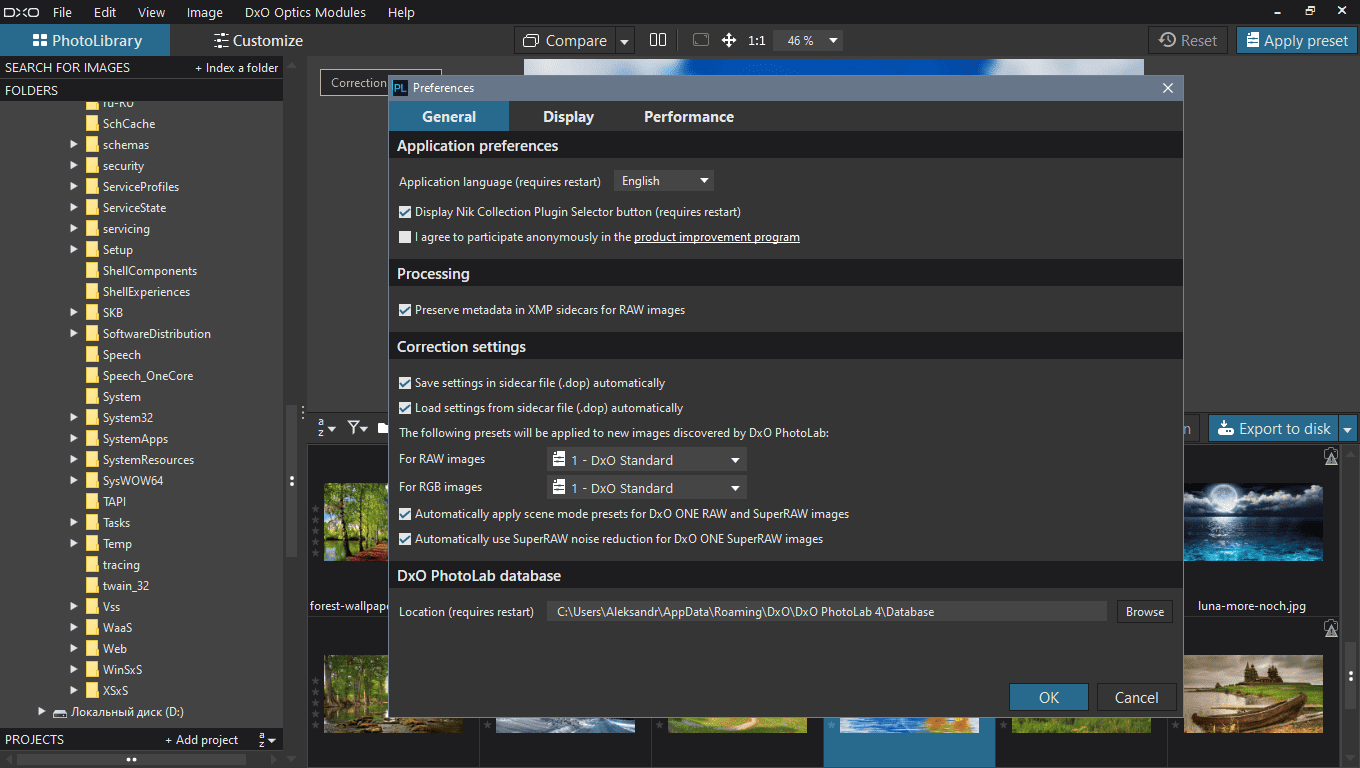Screen dimensions: 1360x768
Task: Select the move/pan hand tool icon
Action: (x=729, y=40)
